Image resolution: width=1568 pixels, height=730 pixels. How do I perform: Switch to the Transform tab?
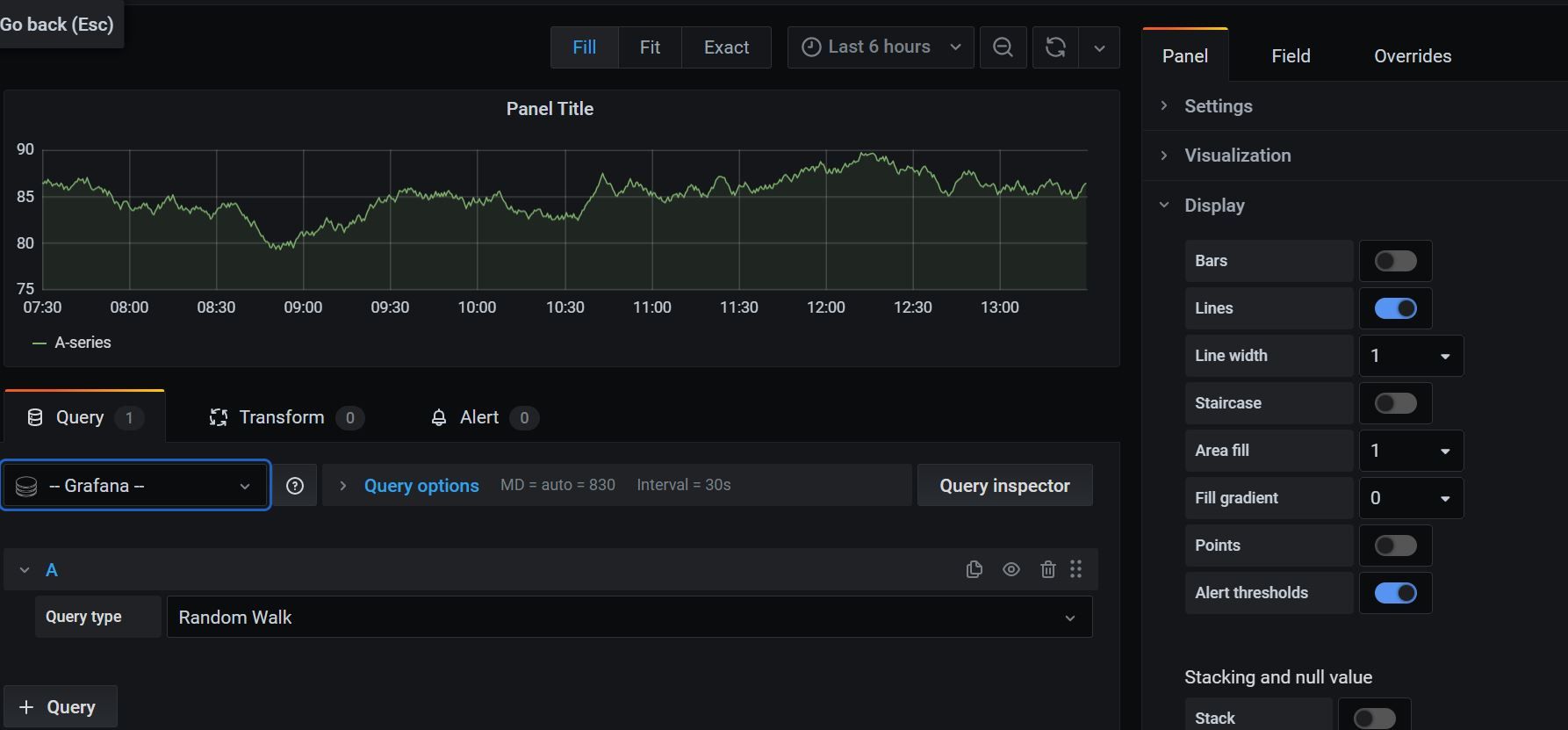tap(282, 417)
